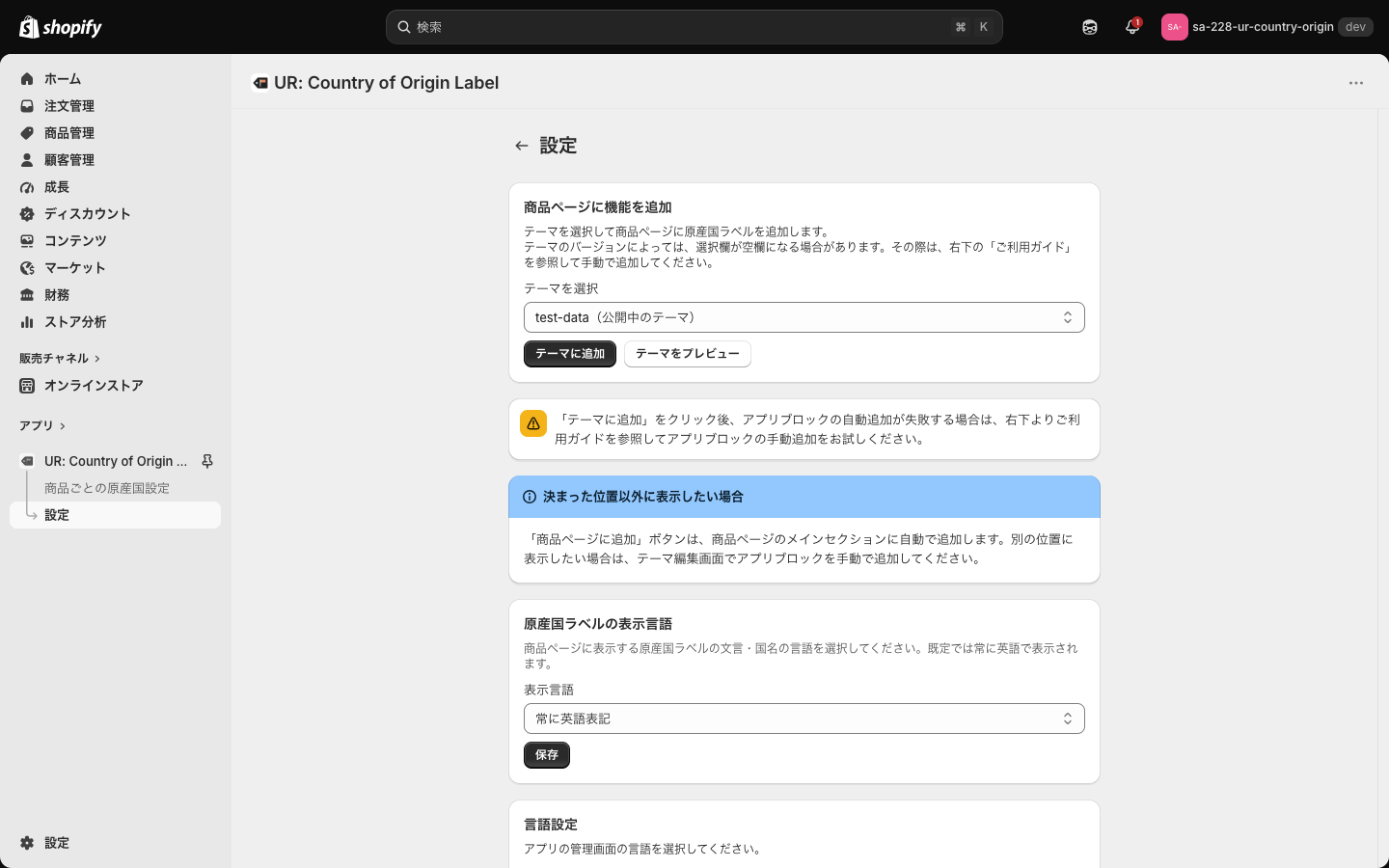Go back using the arrow beside 設定
The width and height of the screenshot is (1389, 868).
(522, 146)
